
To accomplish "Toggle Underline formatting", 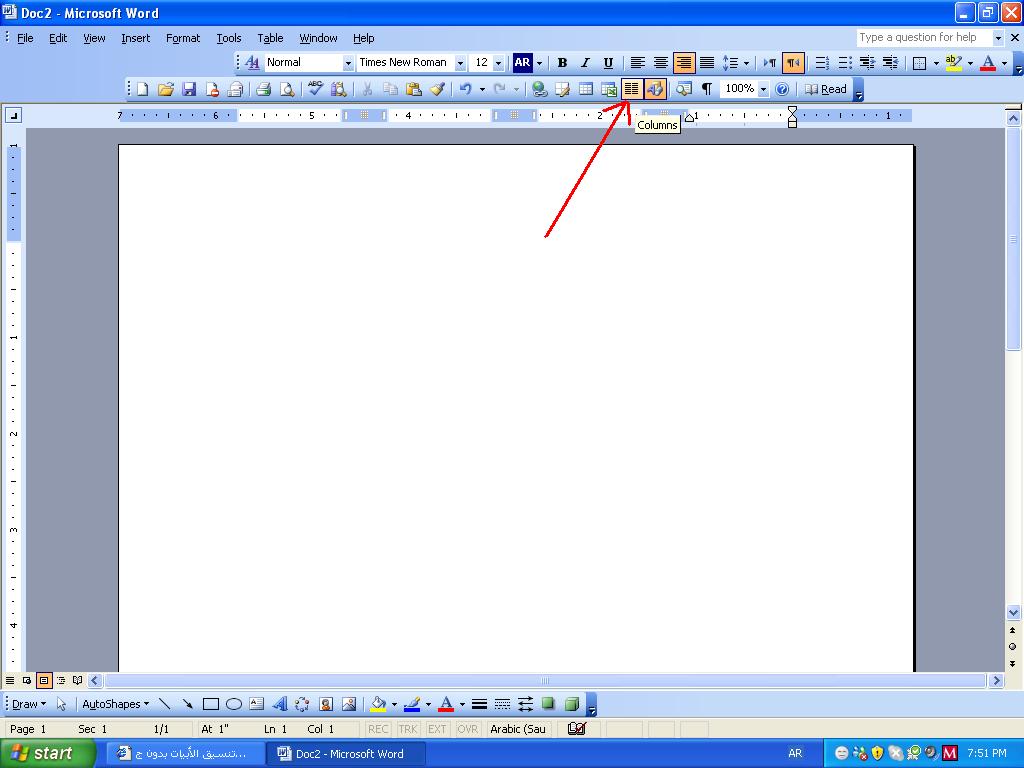I will click(608, 63).
